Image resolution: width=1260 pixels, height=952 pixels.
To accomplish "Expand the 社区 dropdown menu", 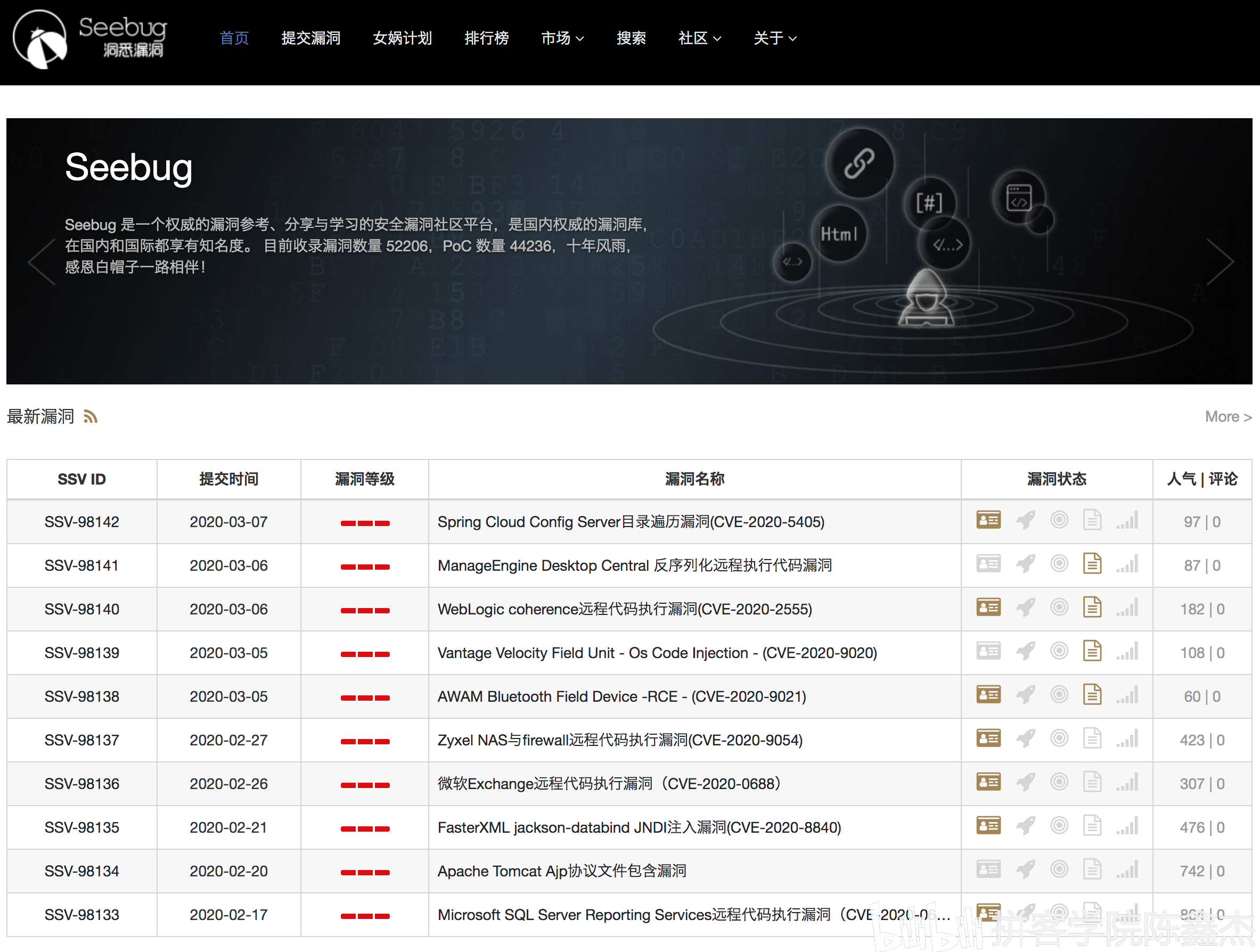I will (x=699, y=38).
